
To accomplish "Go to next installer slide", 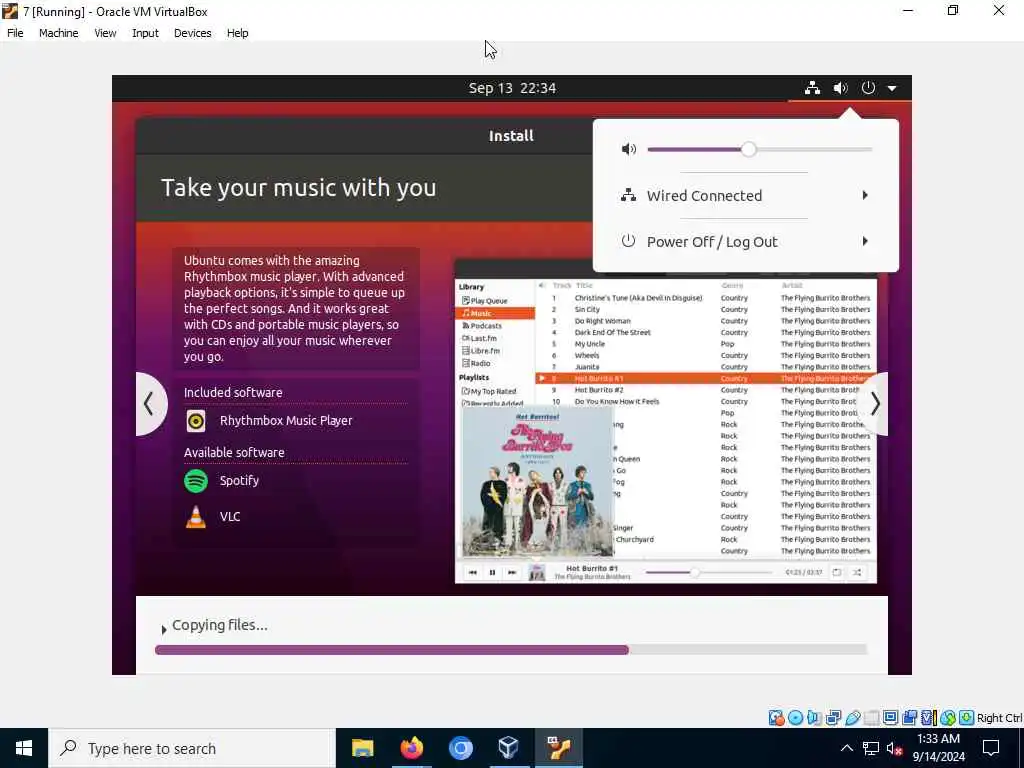I will tap(874, 404).
